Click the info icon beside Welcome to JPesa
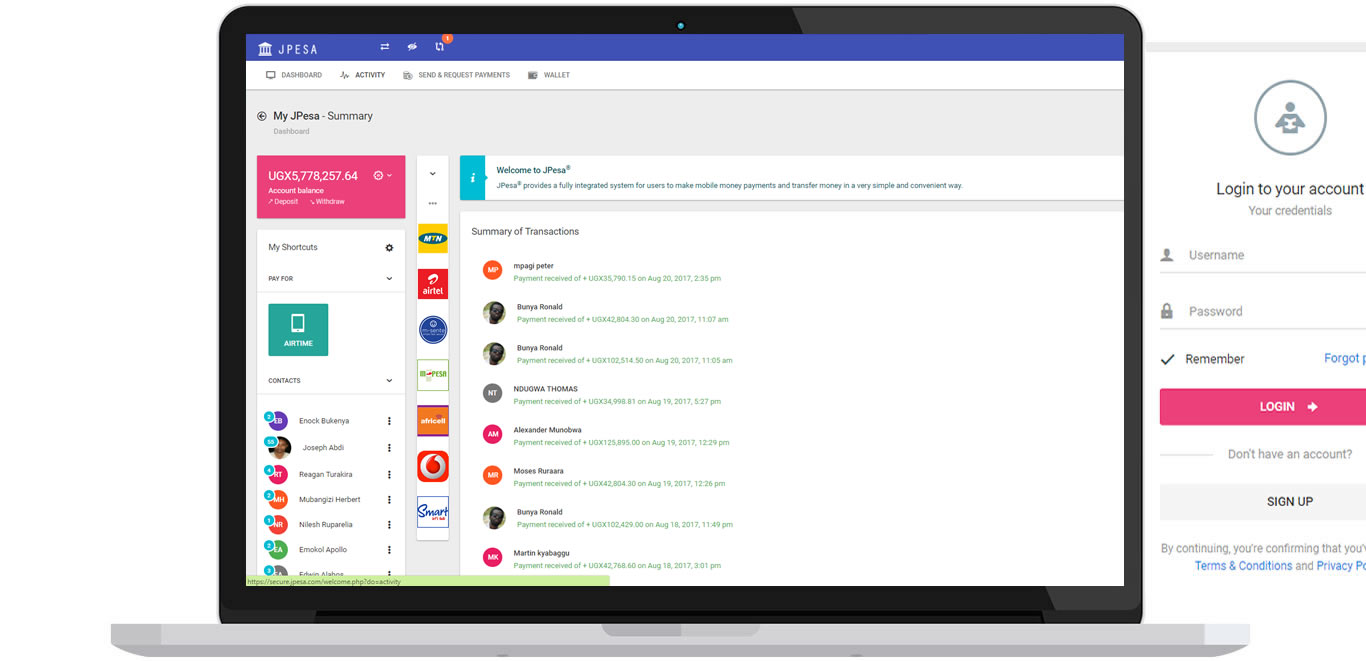This screenshot has width=1366, height=661. click(x=472, y=178)
